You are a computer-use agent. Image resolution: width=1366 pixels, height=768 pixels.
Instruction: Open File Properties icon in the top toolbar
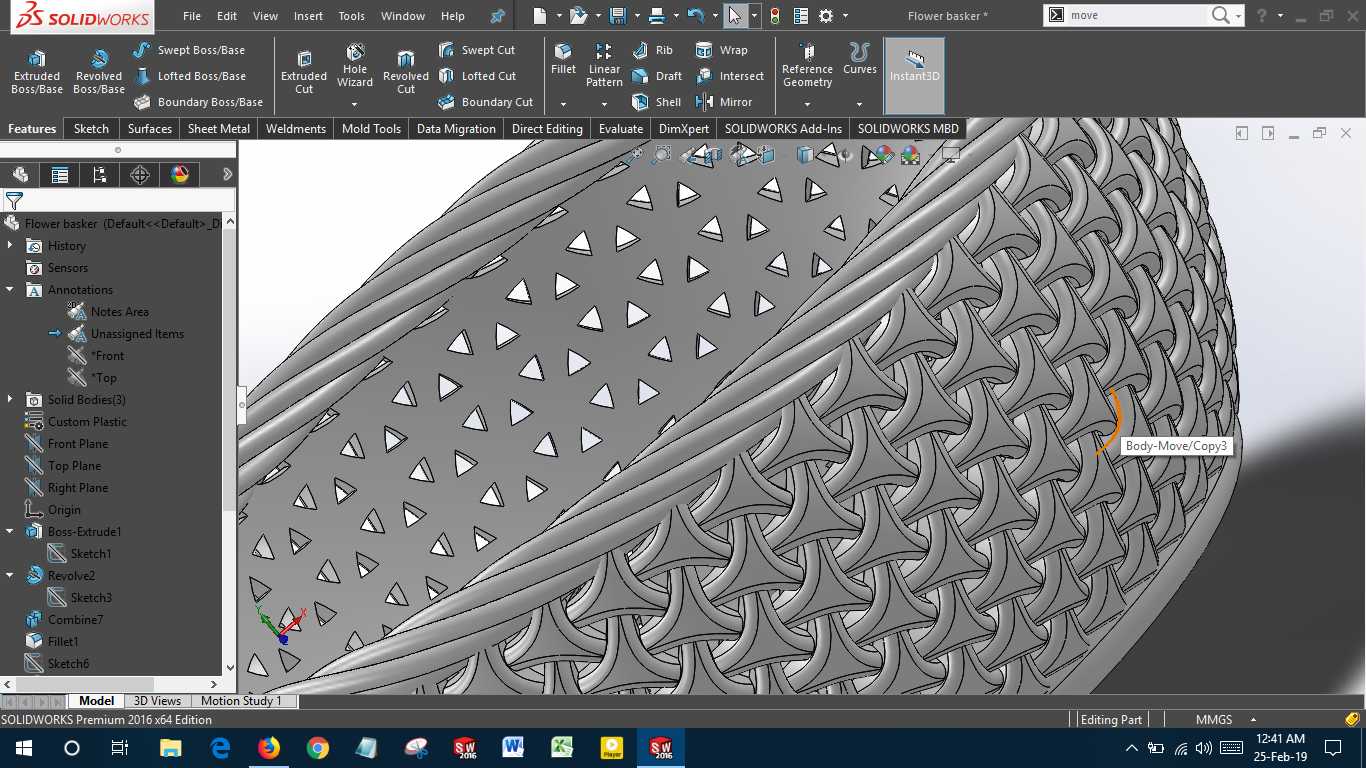click(800, 16)
